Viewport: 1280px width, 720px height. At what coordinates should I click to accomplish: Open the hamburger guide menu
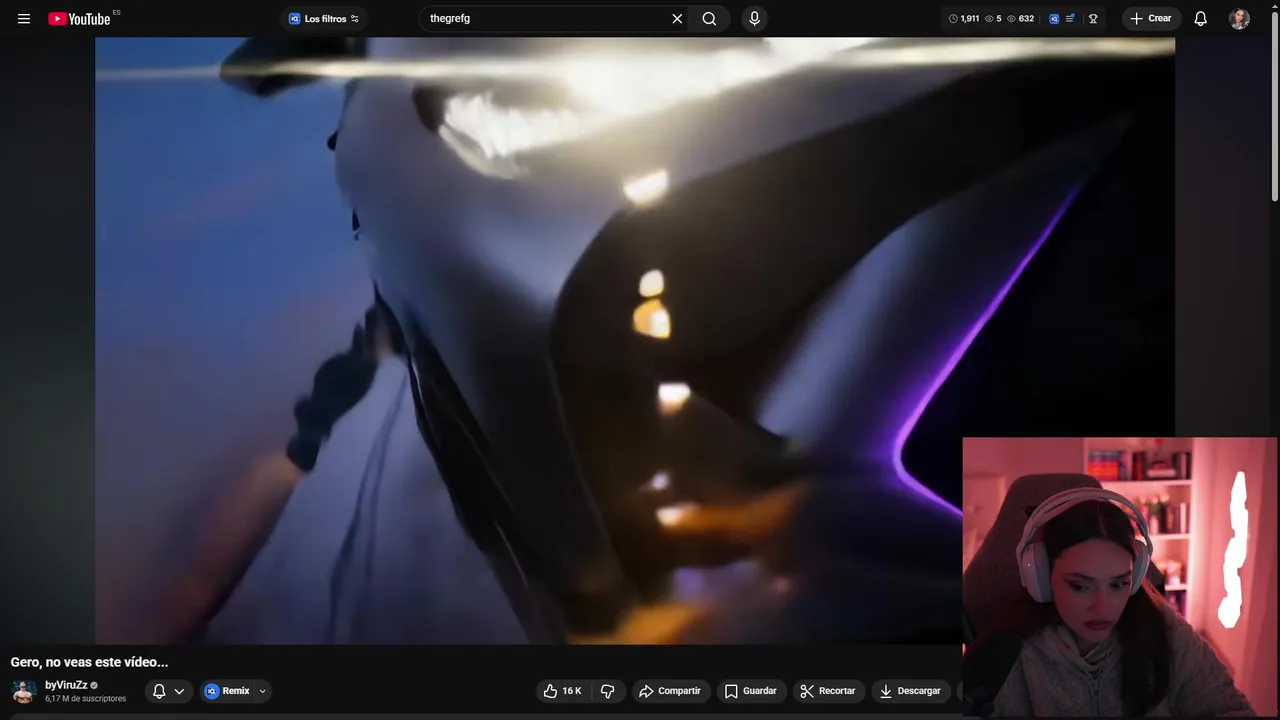(24, 18)
